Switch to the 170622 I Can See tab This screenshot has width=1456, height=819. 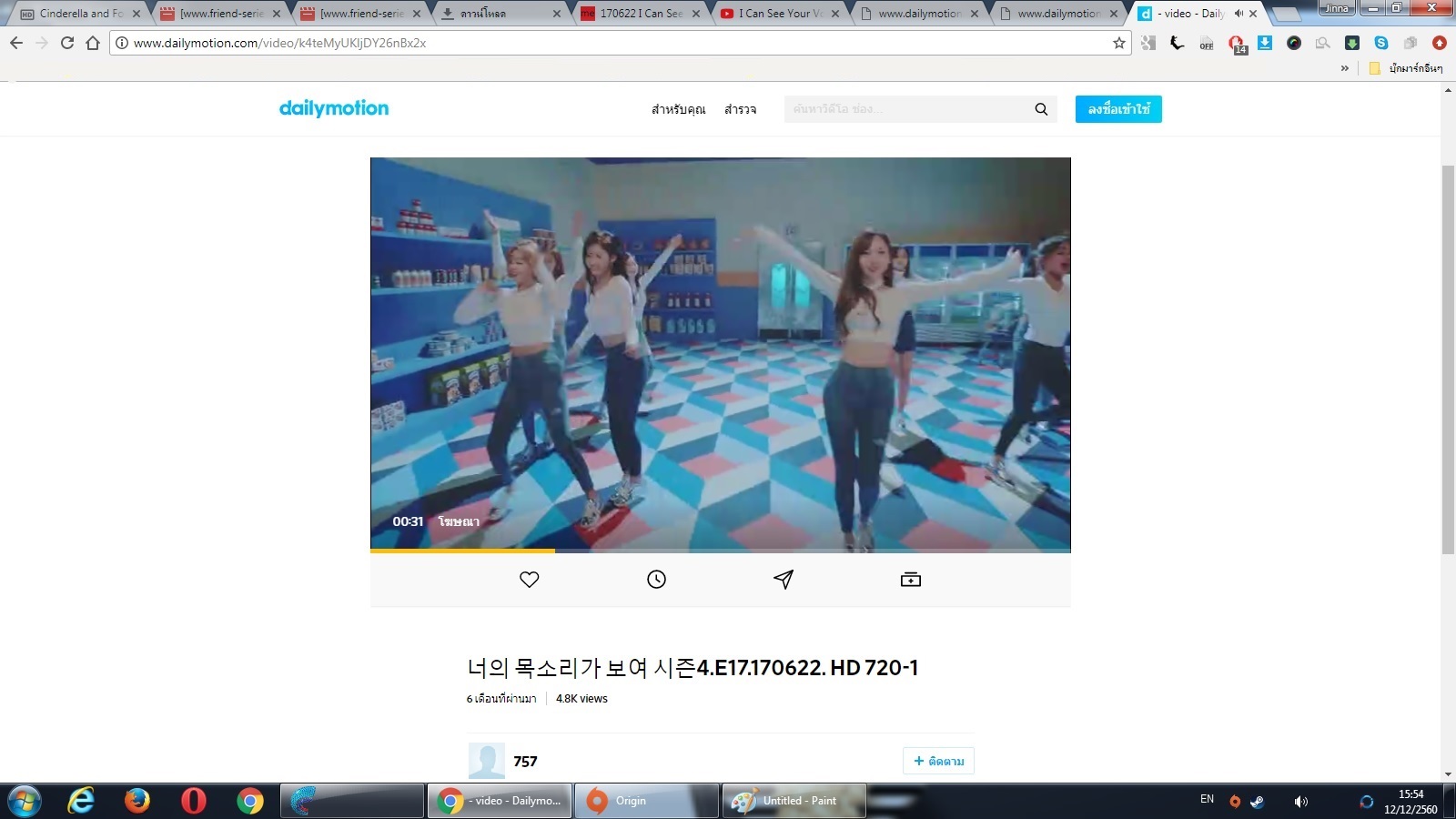click(640, 14)
